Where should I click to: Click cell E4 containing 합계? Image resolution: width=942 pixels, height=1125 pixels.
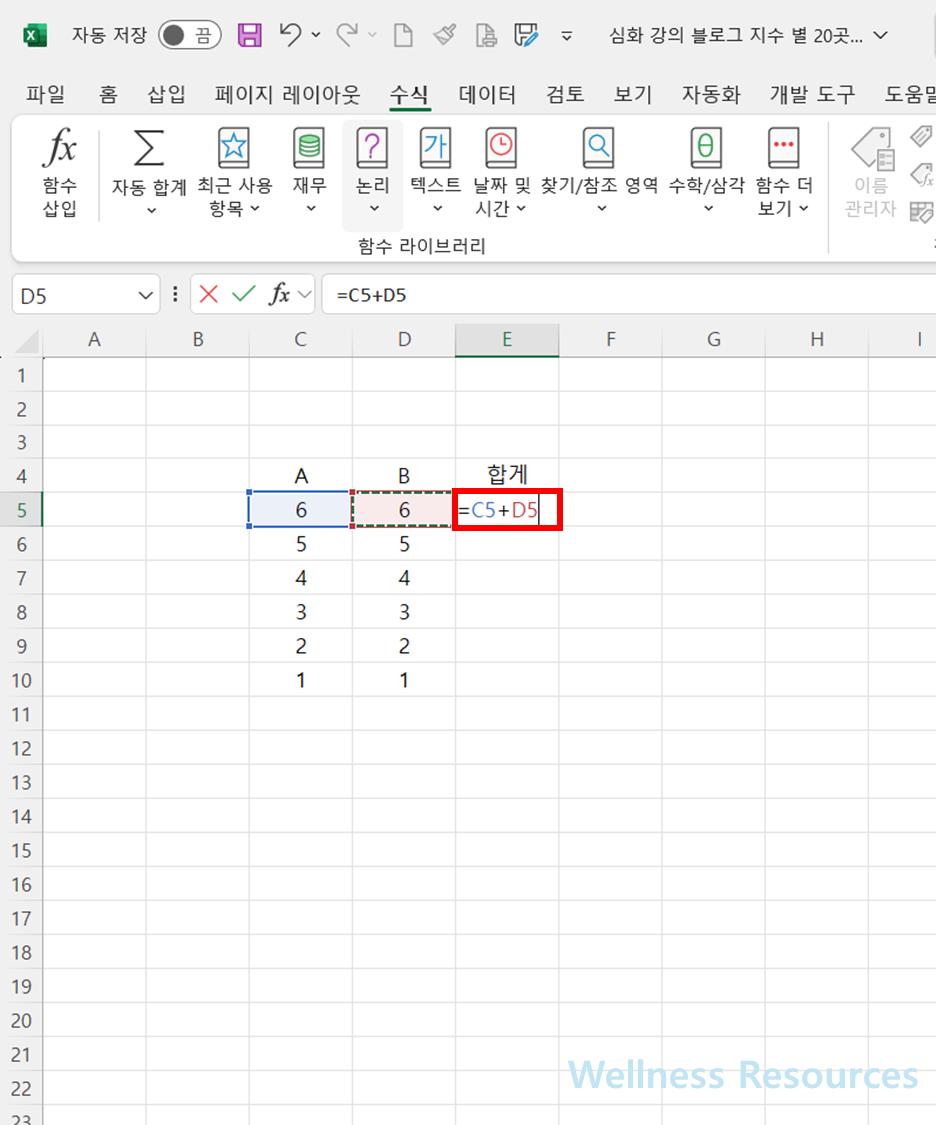pos(507,474)
